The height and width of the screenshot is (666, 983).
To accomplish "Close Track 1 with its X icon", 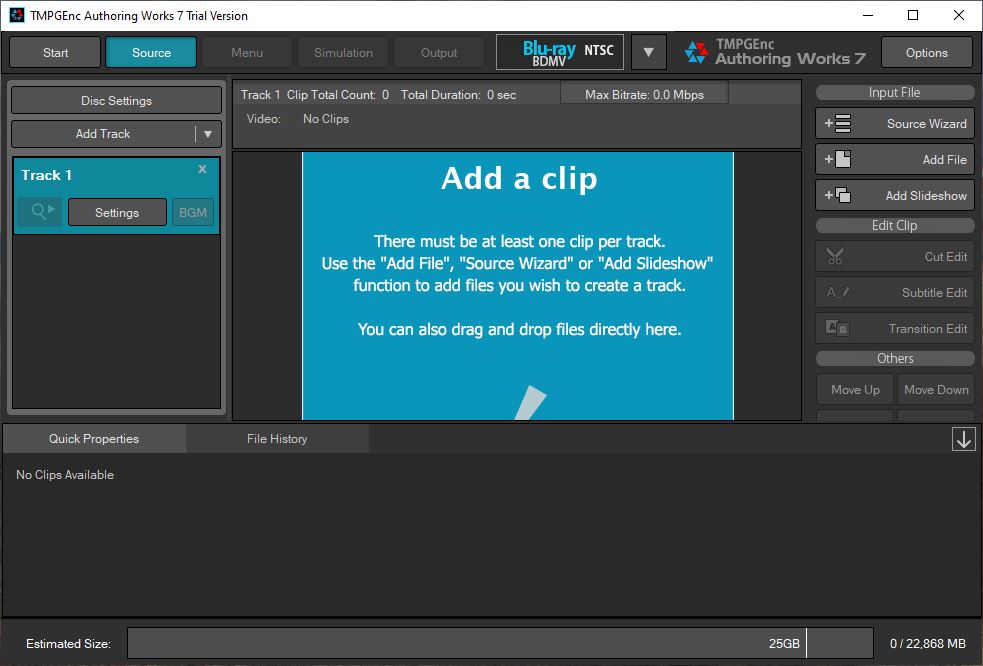I will (202, 169).
